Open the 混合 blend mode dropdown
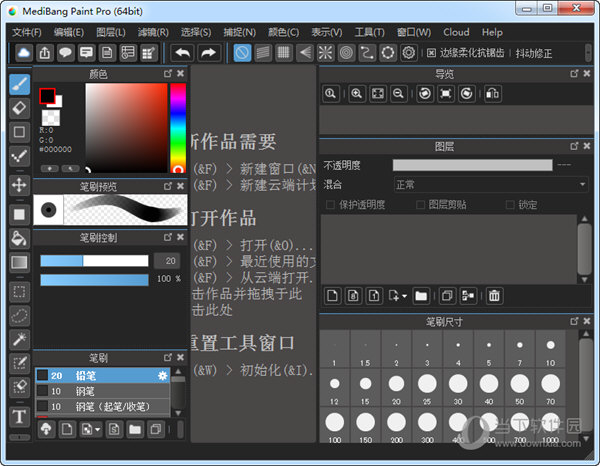 click(x=491, y=184)
